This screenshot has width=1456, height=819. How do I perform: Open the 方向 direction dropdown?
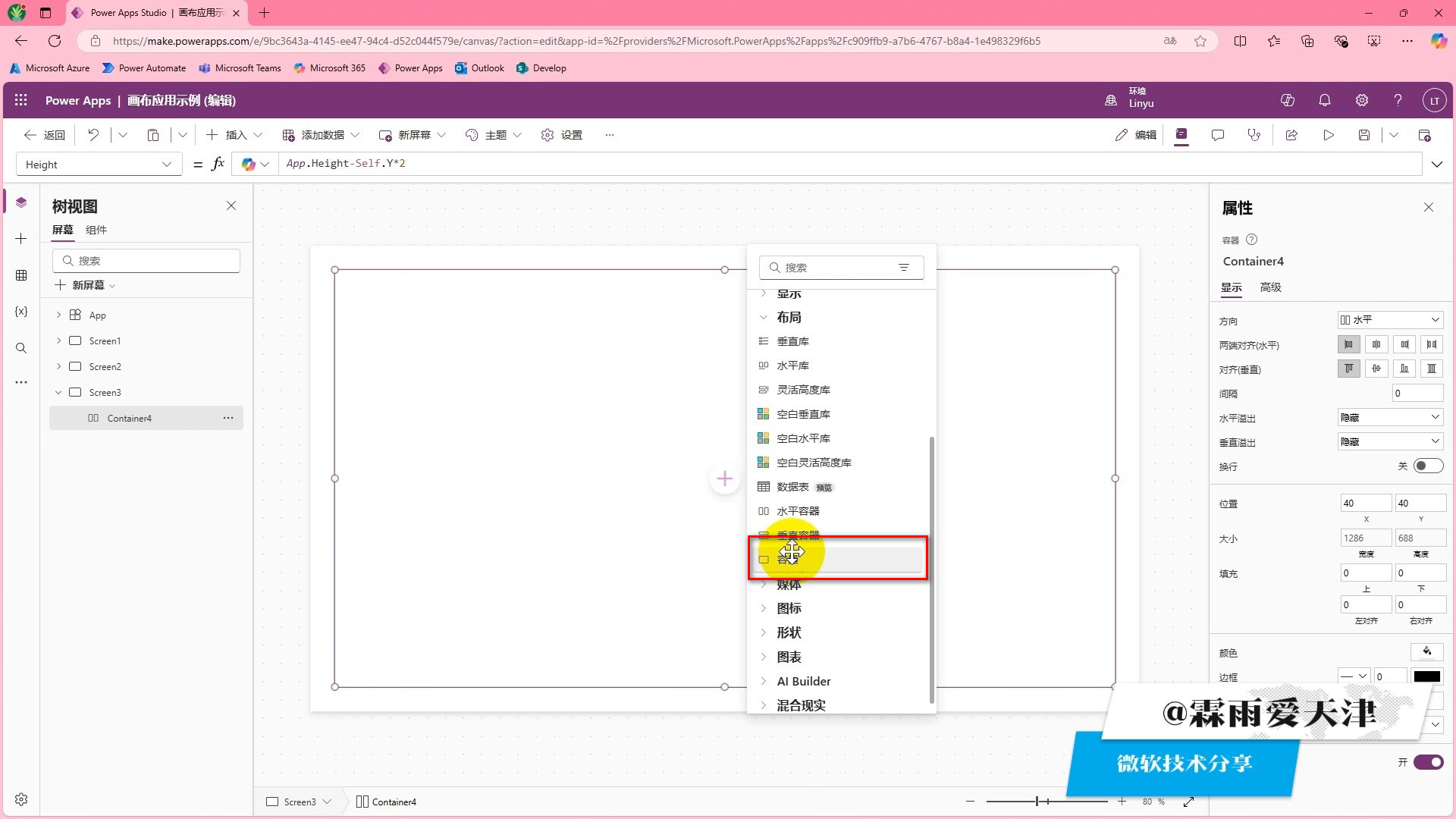coord(1389,320)
